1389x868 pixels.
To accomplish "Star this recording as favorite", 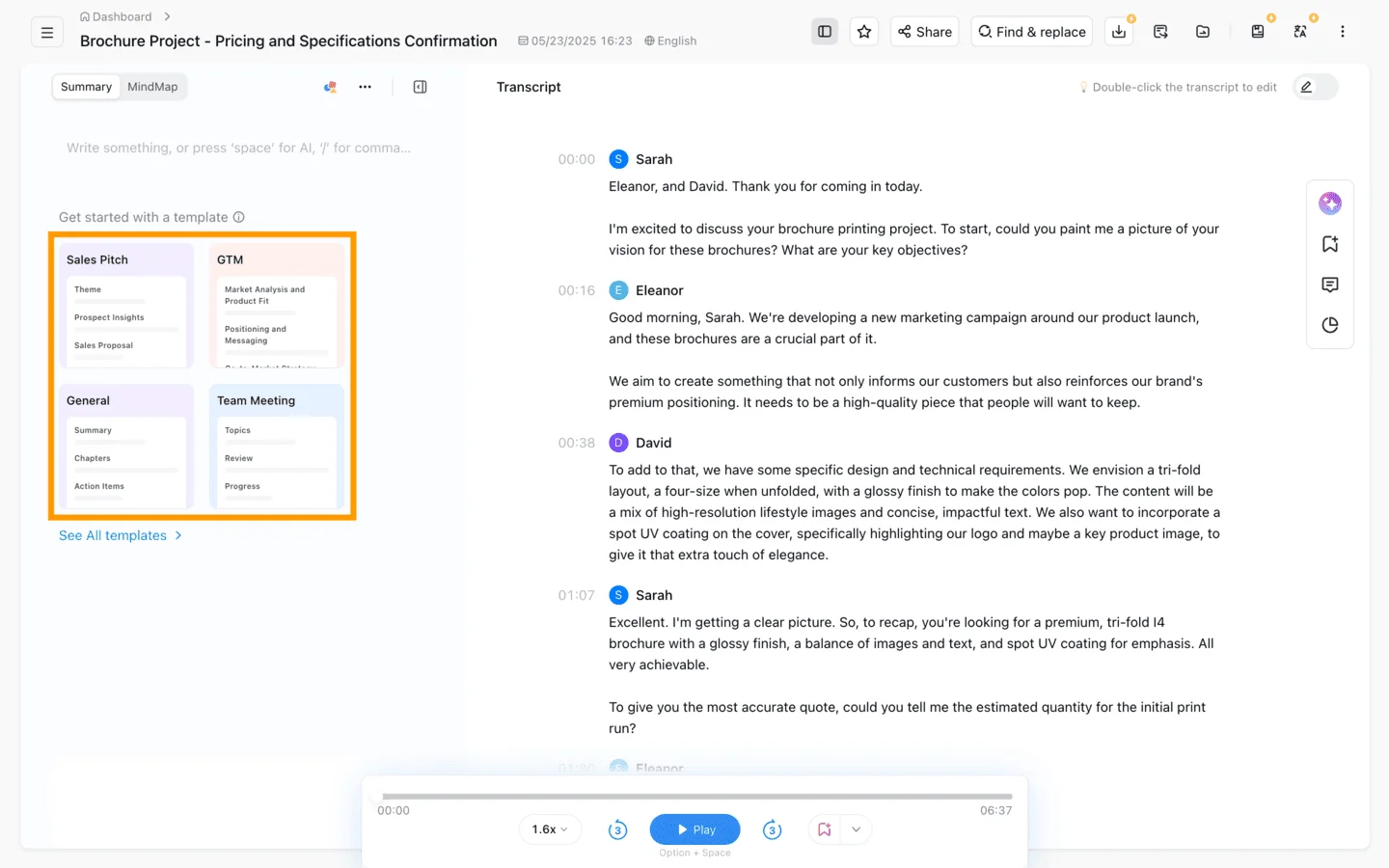I will point(864,32).
